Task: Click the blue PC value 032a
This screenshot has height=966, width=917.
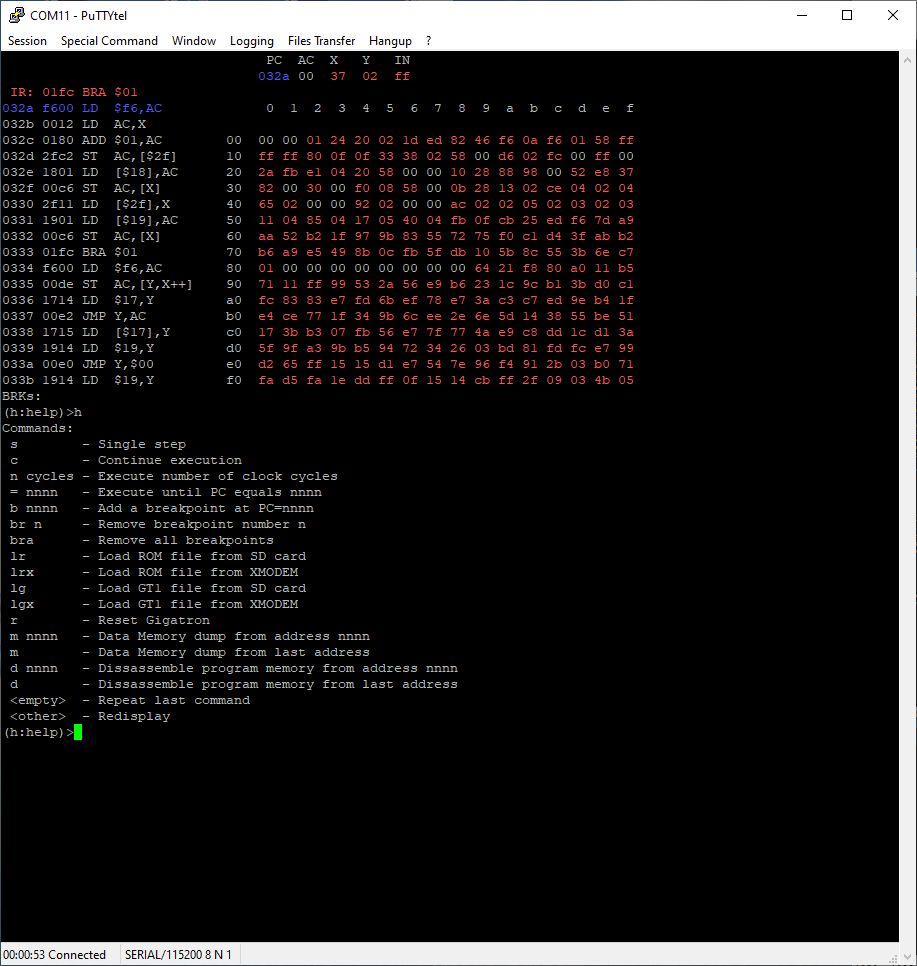Action: coord(272,75)
